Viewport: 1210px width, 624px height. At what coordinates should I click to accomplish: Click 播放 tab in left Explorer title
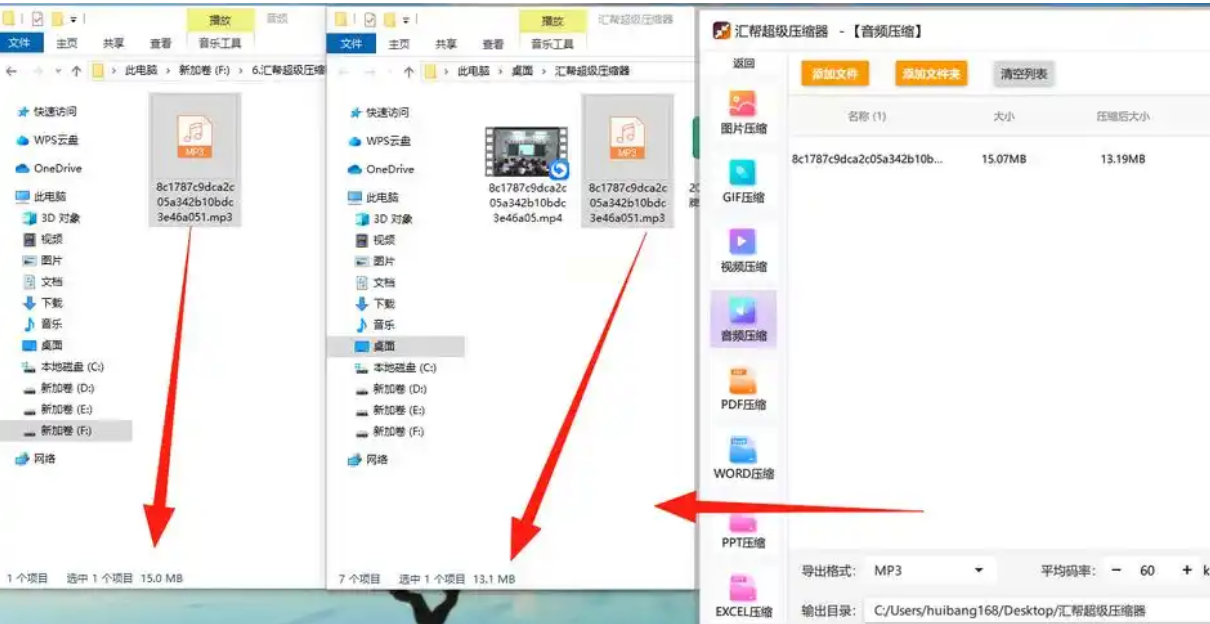[219, 19]
